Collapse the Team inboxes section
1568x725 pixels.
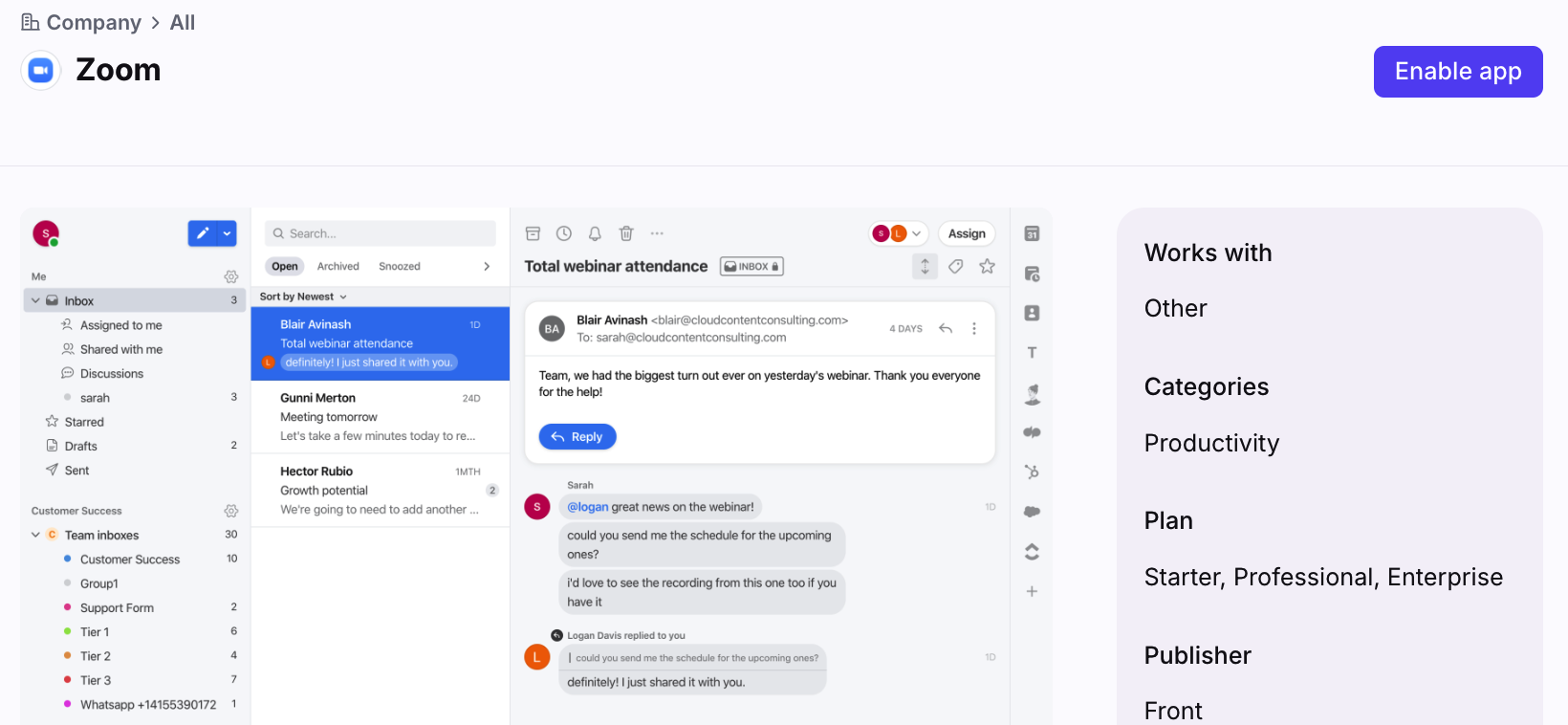point(36,535)
